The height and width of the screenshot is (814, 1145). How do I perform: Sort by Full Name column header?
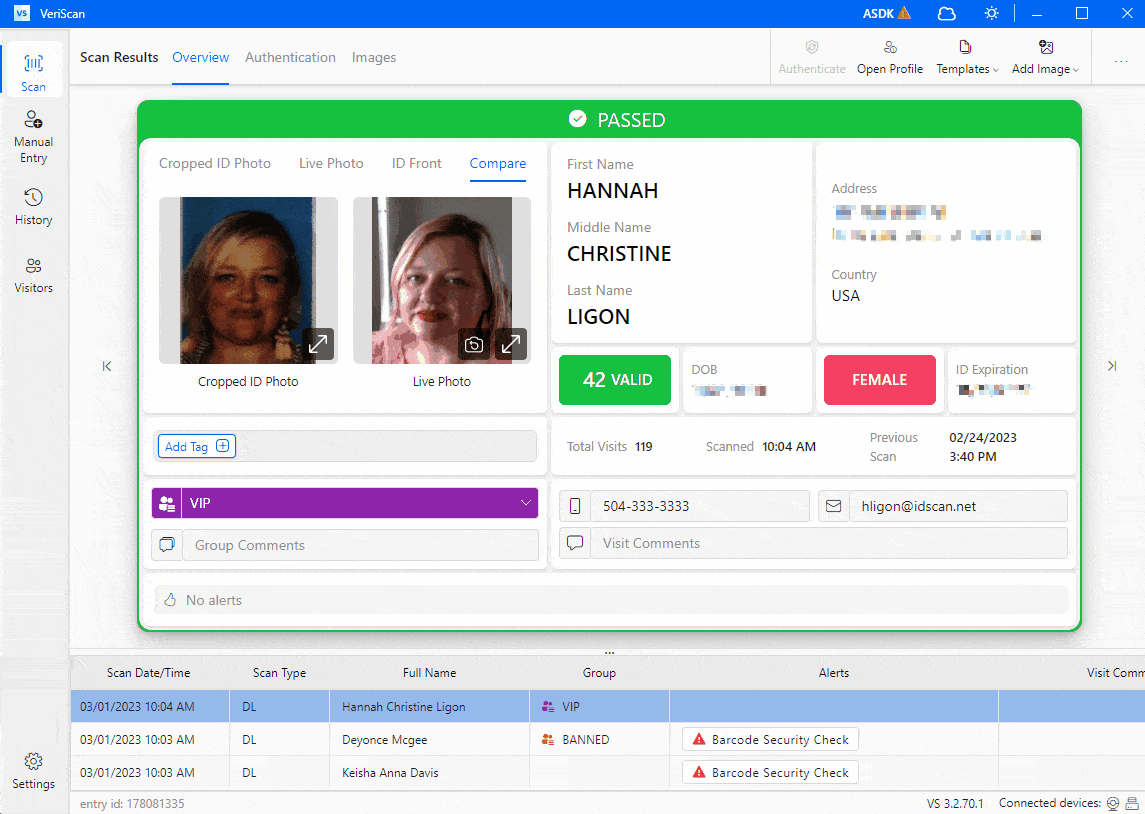click(429, 672)
